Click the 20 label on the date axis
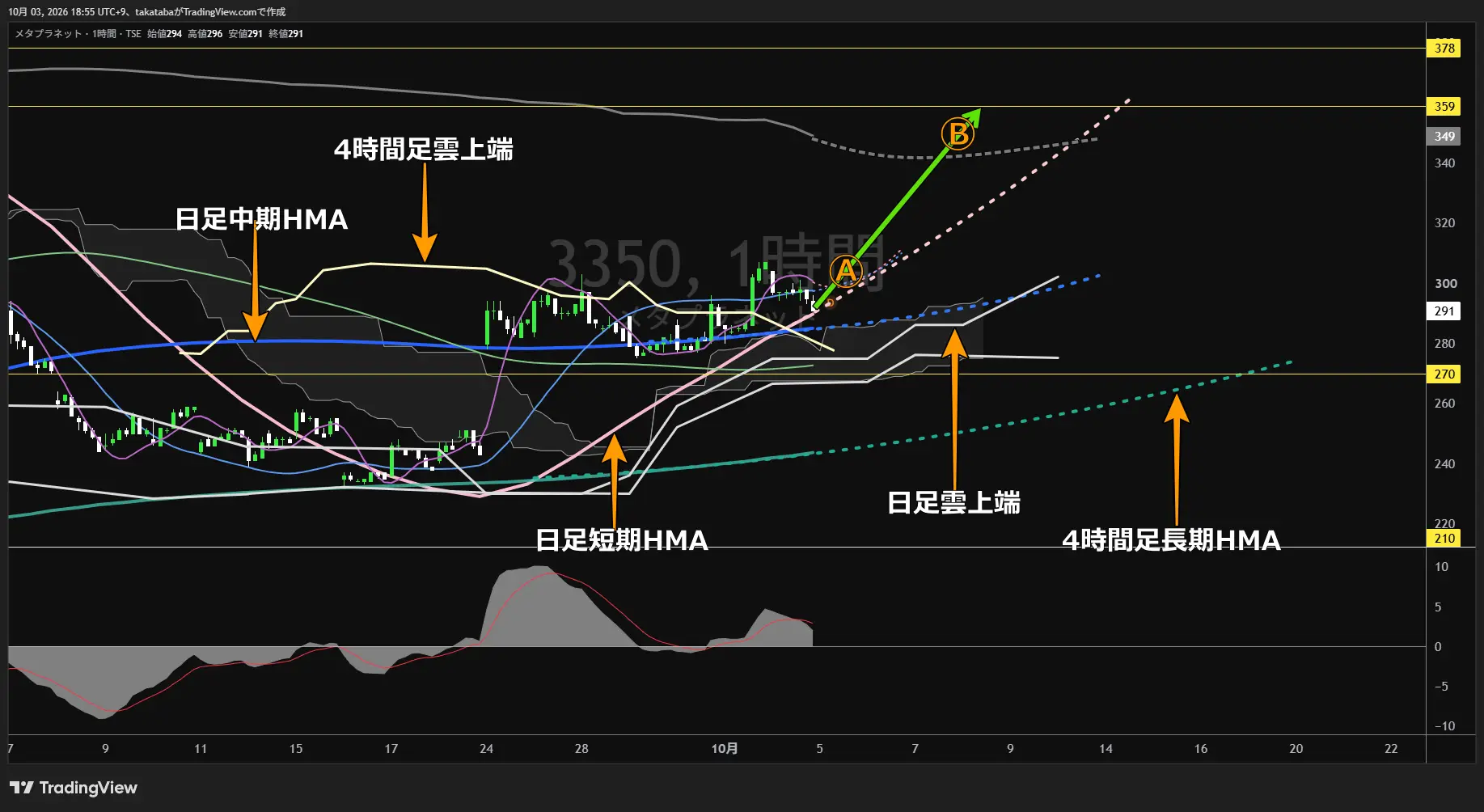Screen dimensions: 1484x812 pyautogui.click(x=1296, y=749)
